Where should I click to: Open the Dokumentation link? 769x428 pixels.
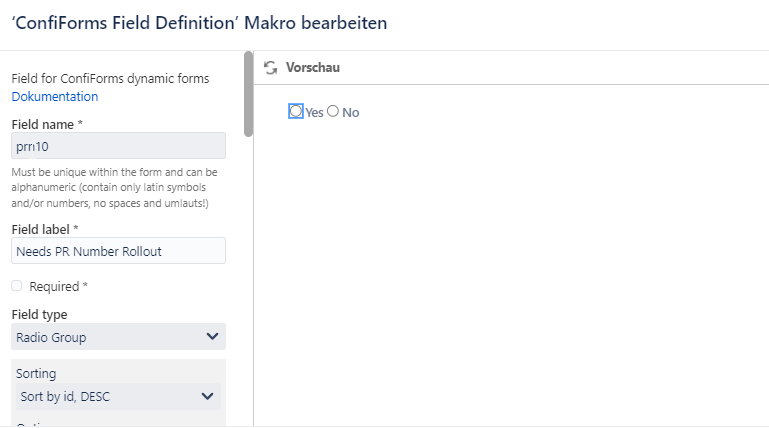point(55,97)
